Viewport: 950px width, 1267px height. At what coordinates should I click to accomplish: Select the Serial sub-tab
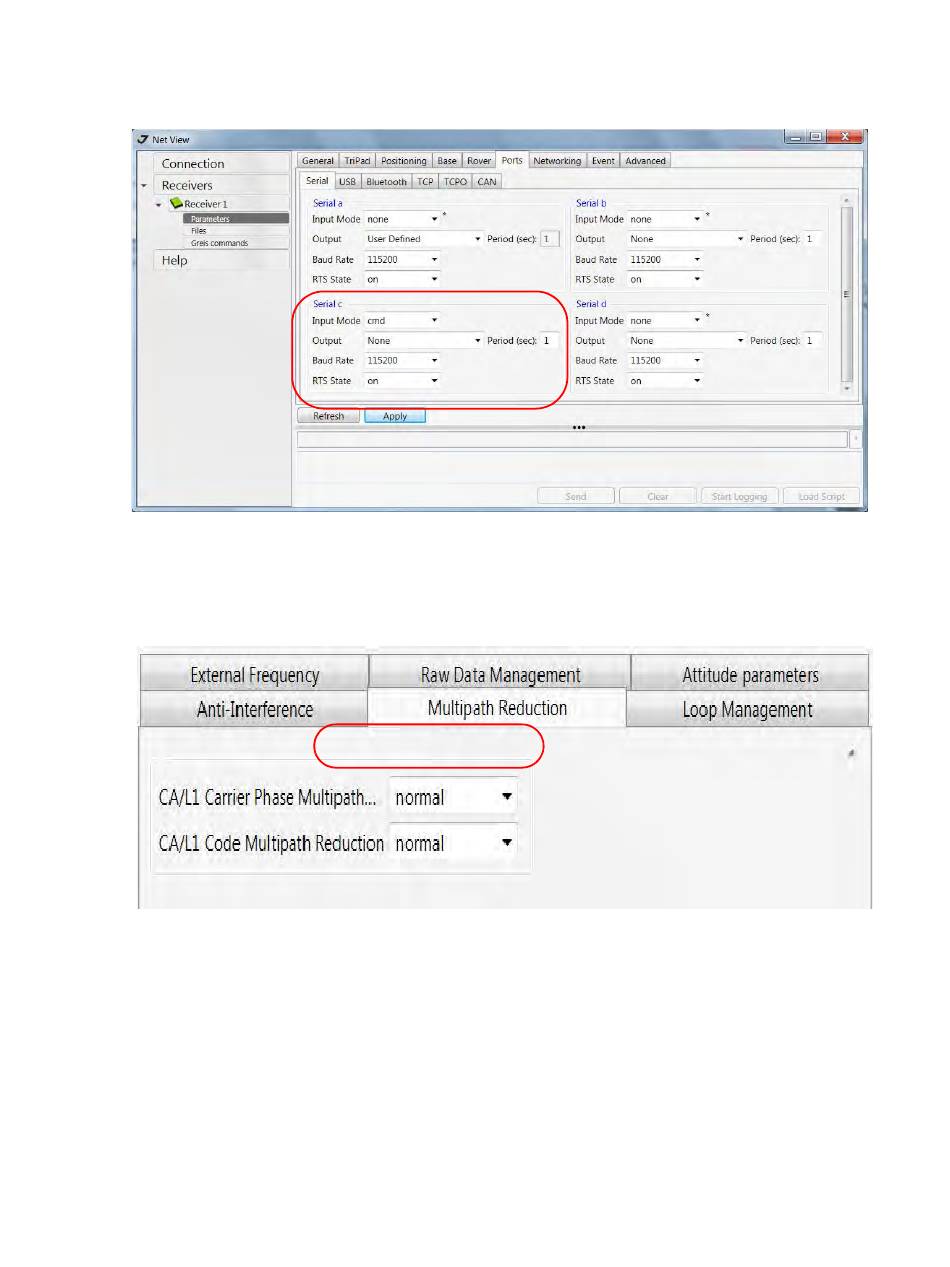pyautogui.click(x=317, y=181)
